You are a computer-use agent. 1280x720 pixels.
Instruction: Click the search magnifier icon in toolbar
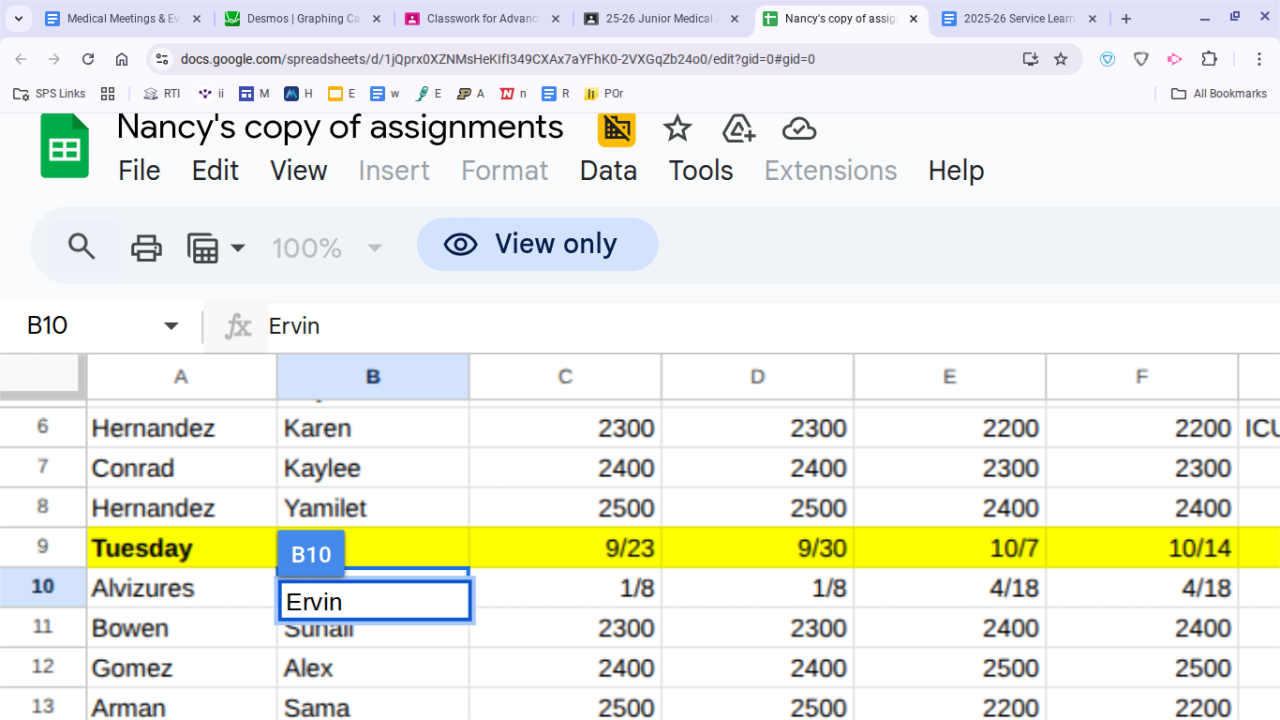[x=81, y=246]
